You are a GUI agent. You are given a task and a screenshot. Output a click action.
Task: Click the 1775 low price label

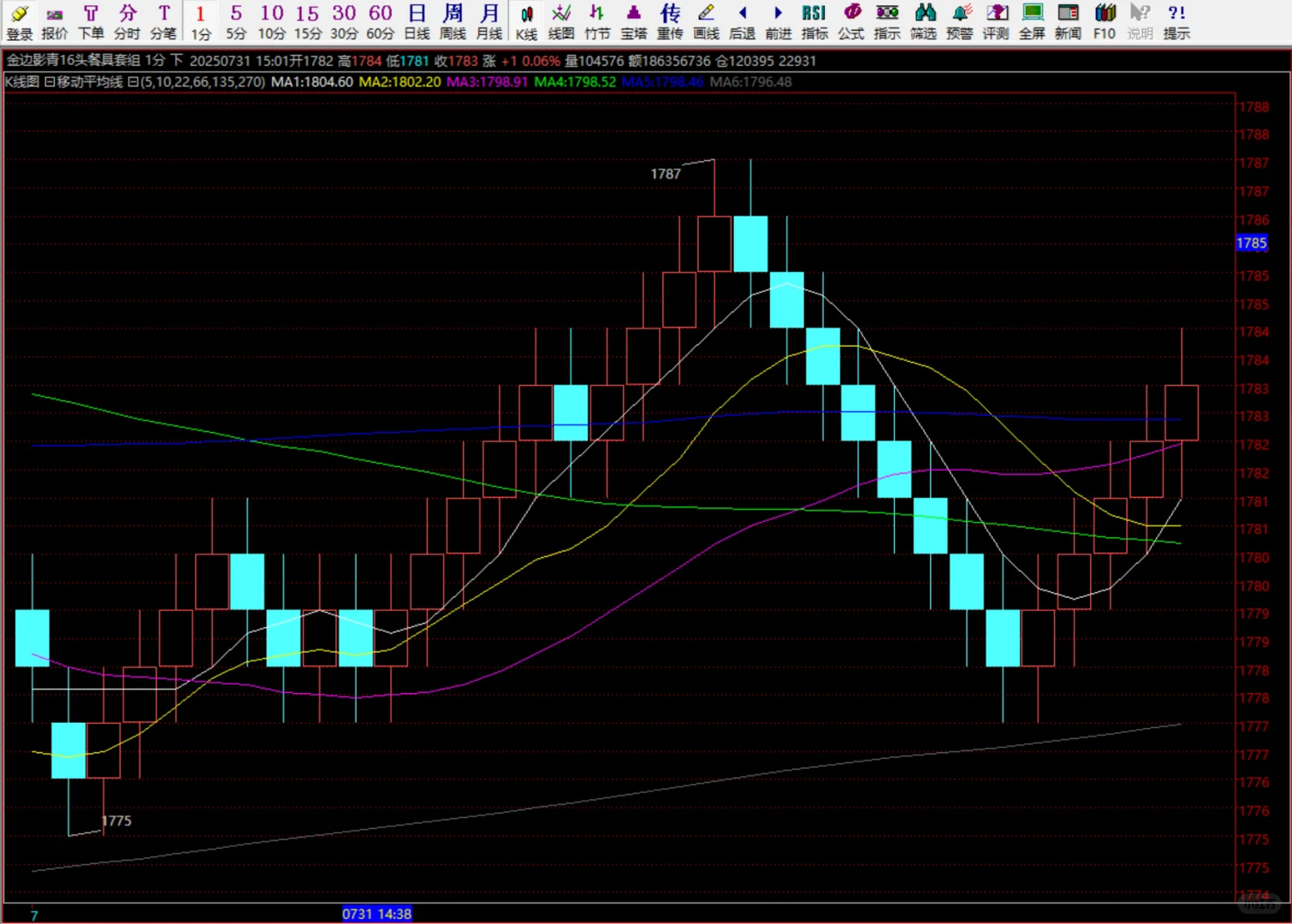point(116,820)
